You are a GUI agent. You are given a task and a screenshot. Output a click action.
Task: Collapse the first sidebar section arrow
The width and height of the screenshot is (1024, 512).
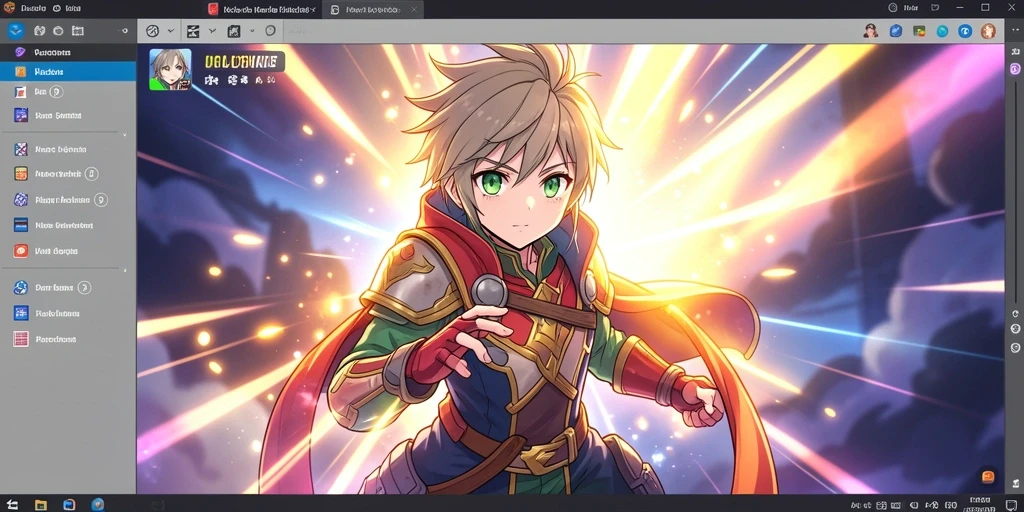coord(124,135)
